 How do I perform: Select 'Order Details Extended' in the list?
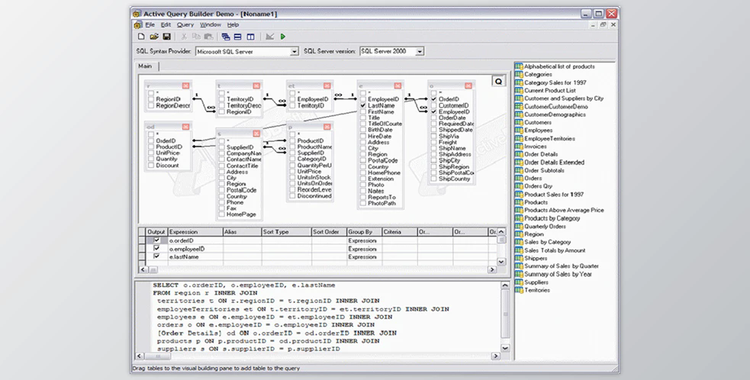(x=554, y=162)
